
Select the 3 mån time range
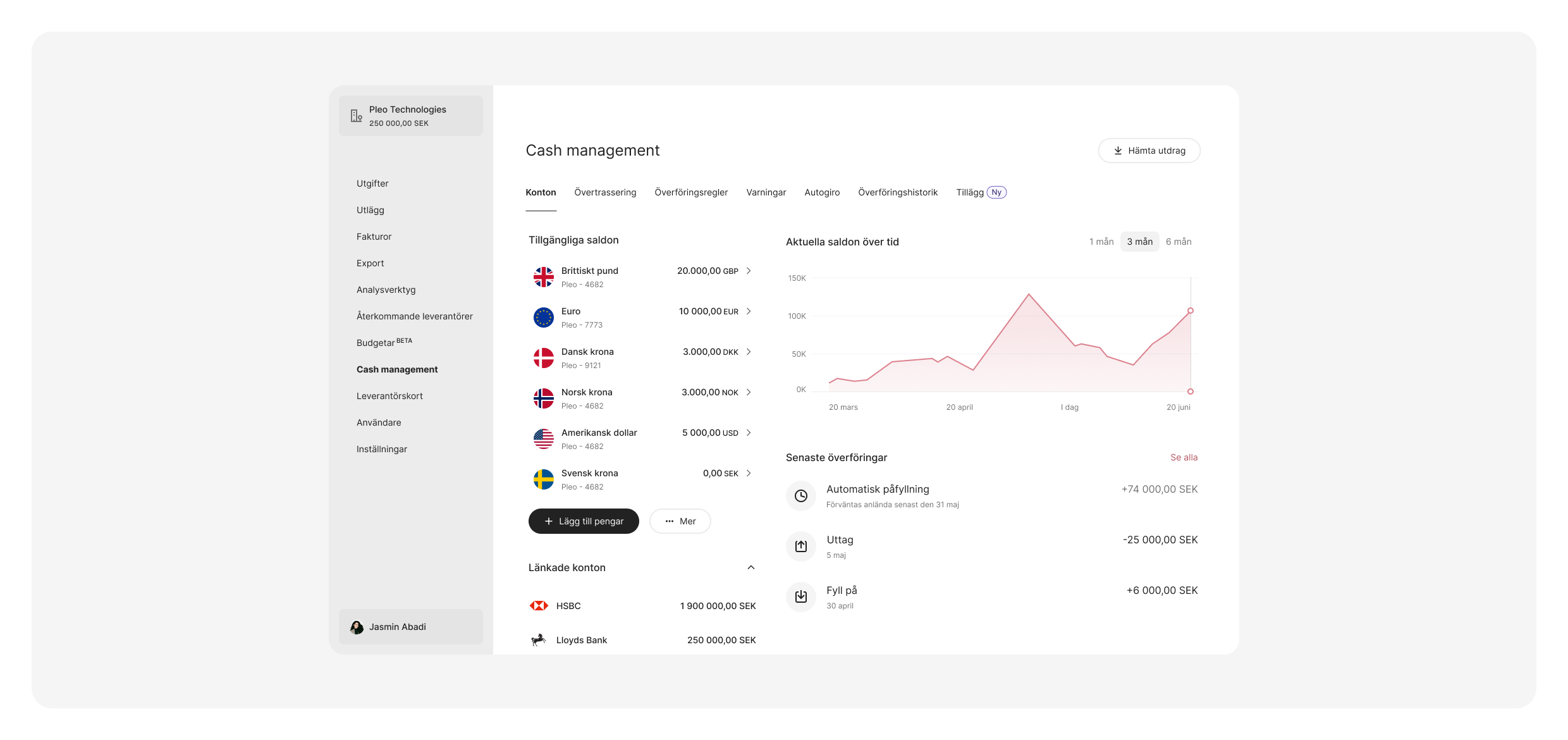[x=1139, y=242]
